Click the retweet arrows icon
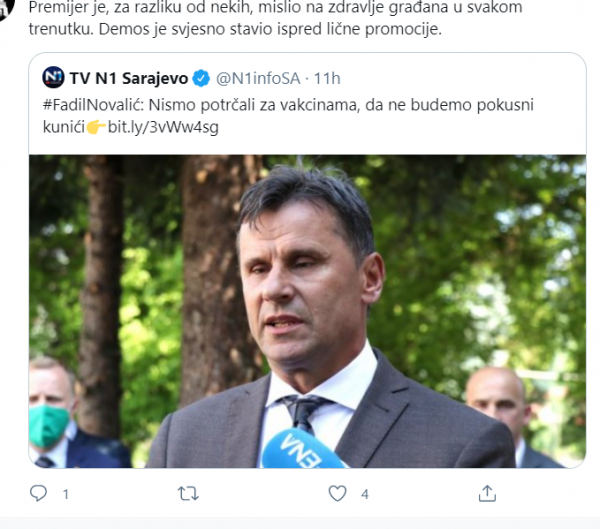600x529 pixels. 188,493
